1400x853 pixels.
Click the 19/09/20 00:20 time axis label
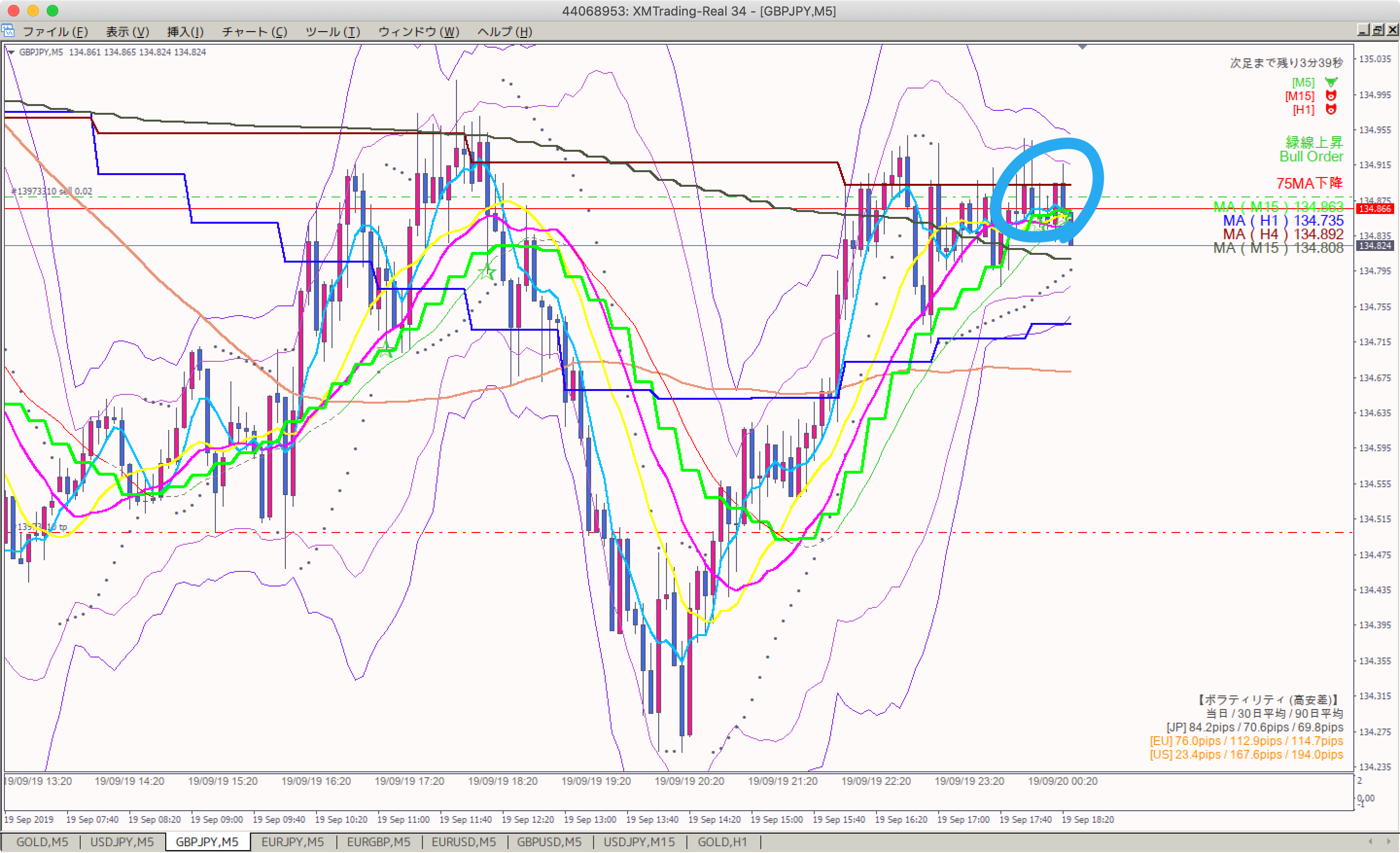[1063, 781]
